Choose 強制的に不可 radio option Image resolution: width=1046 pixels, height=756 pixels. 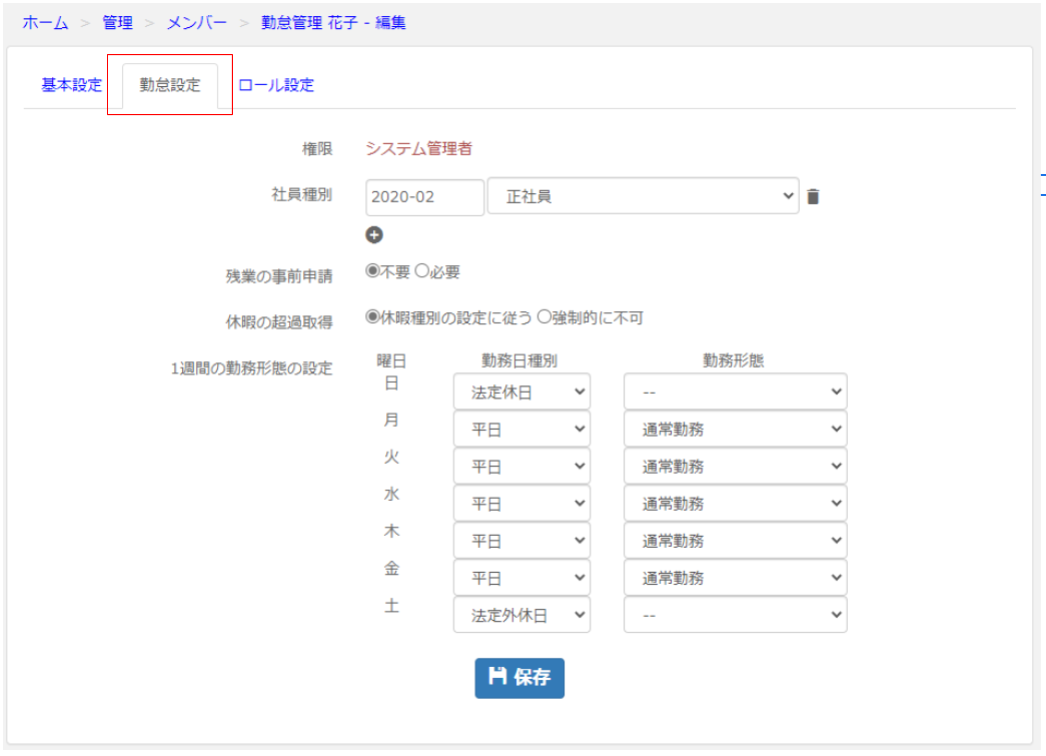pyautogui.click(x=544, y=317)
